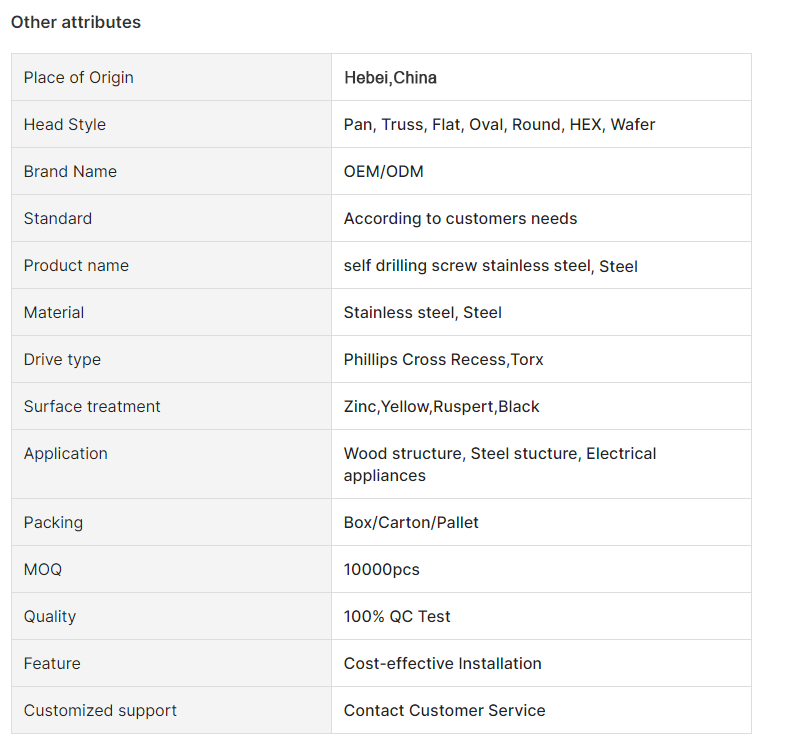
Task: Select the Drive type label
Action: tap(62, 360)
